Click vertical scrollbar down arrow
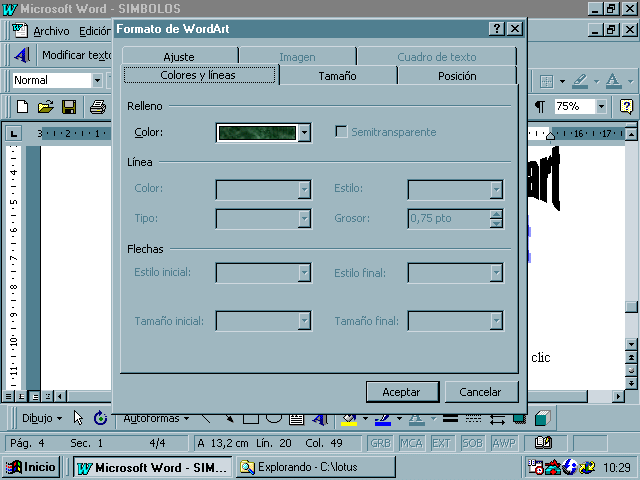640x480 pixels. click(x=631, y=344)
